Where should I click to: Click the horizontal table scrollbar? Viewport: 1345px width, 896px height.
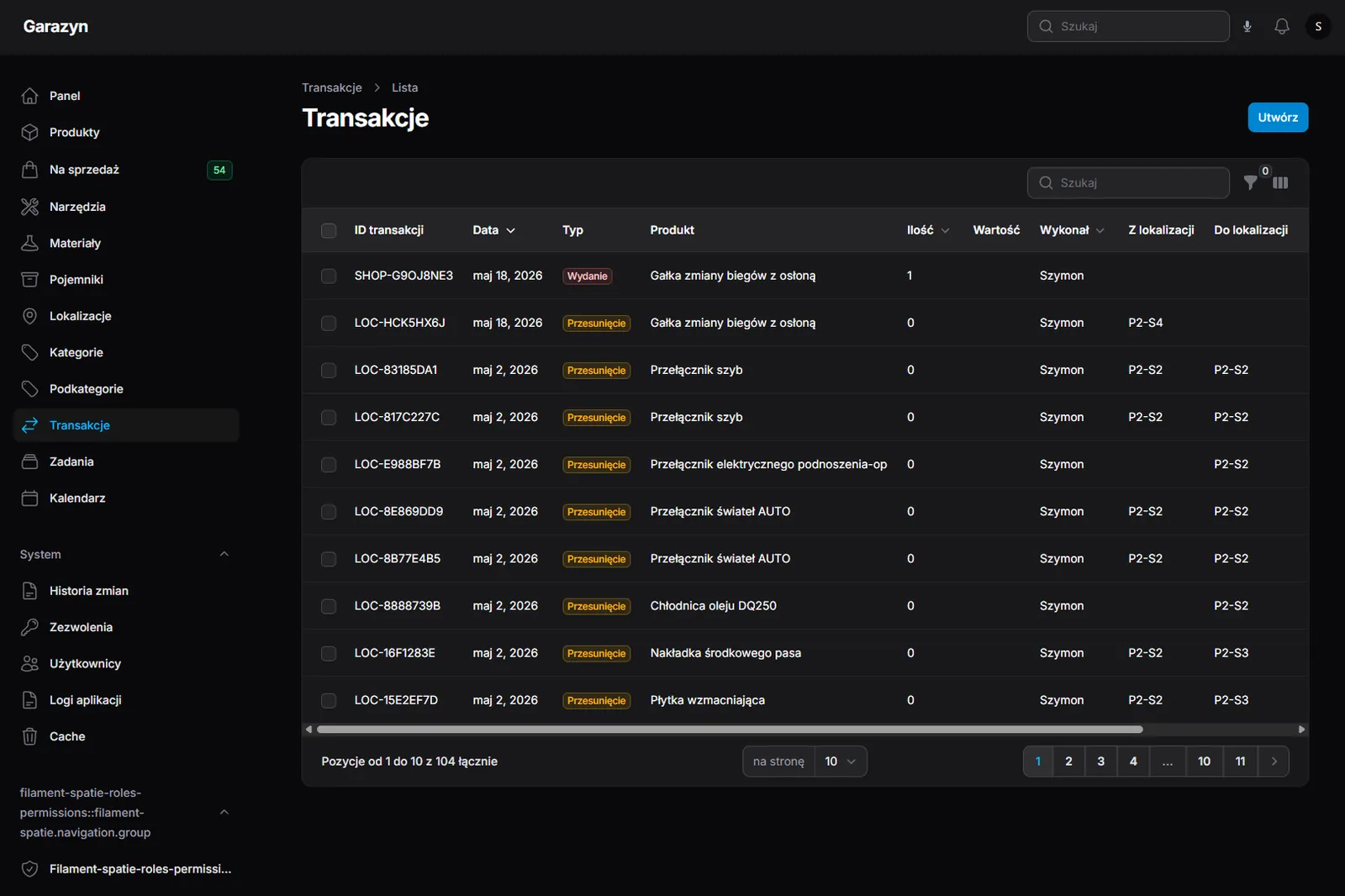pos(730,730)
